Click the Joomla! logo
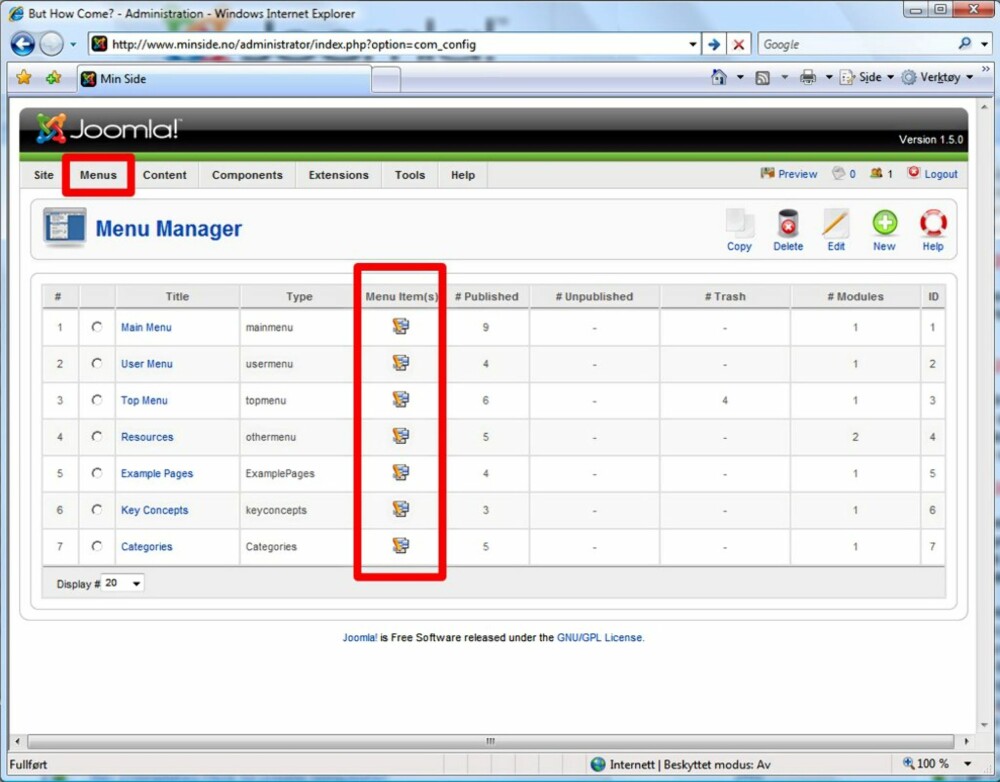 tap(108, 128)
